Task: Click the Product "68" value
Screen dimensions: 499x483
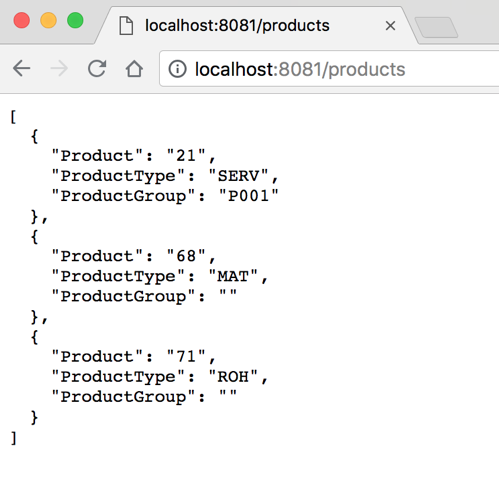Action: point(186,256)
